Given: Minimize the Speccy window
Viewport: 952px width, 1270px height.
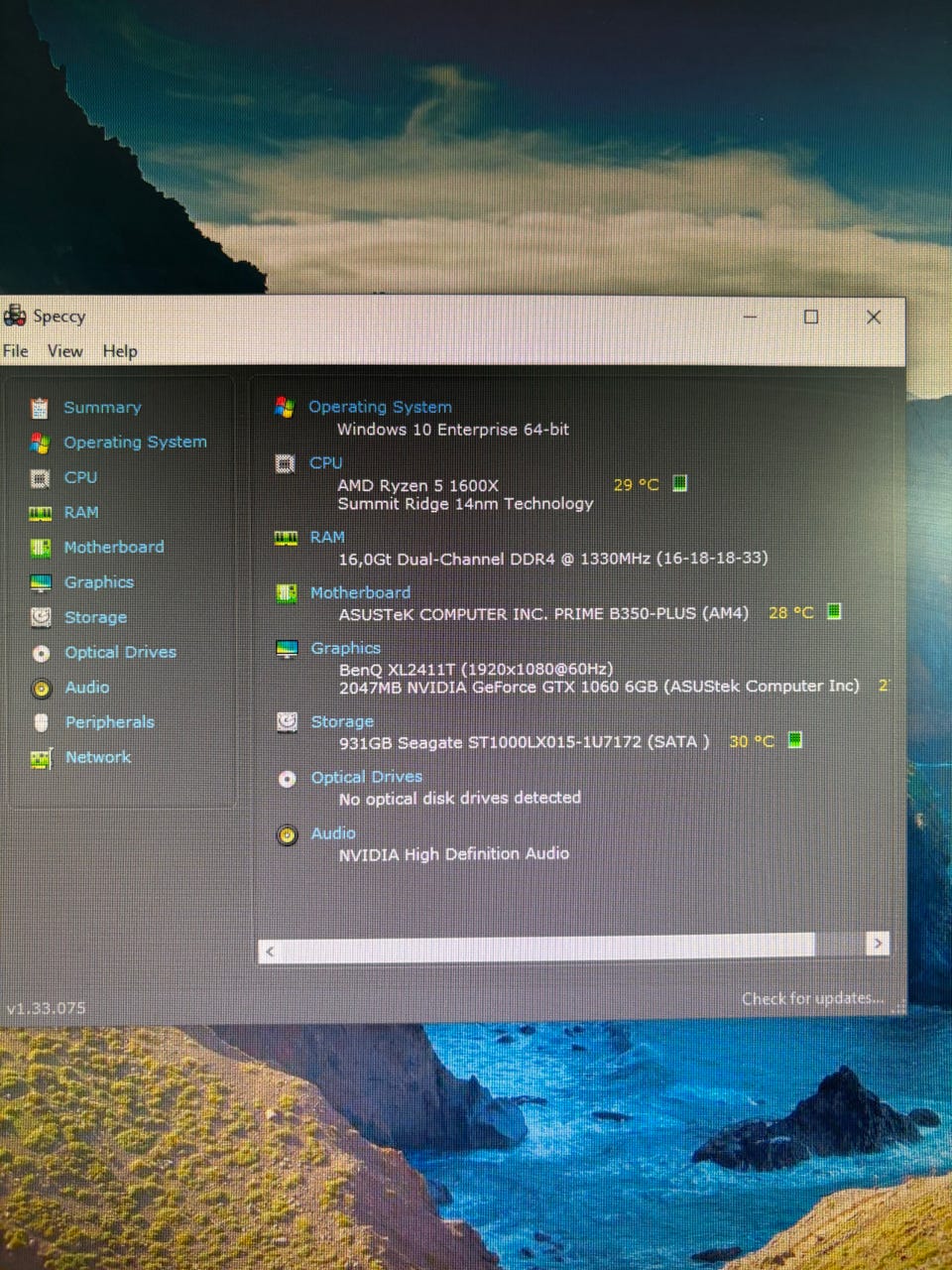Looking at the screenshot, I should (x=750, y=317).
